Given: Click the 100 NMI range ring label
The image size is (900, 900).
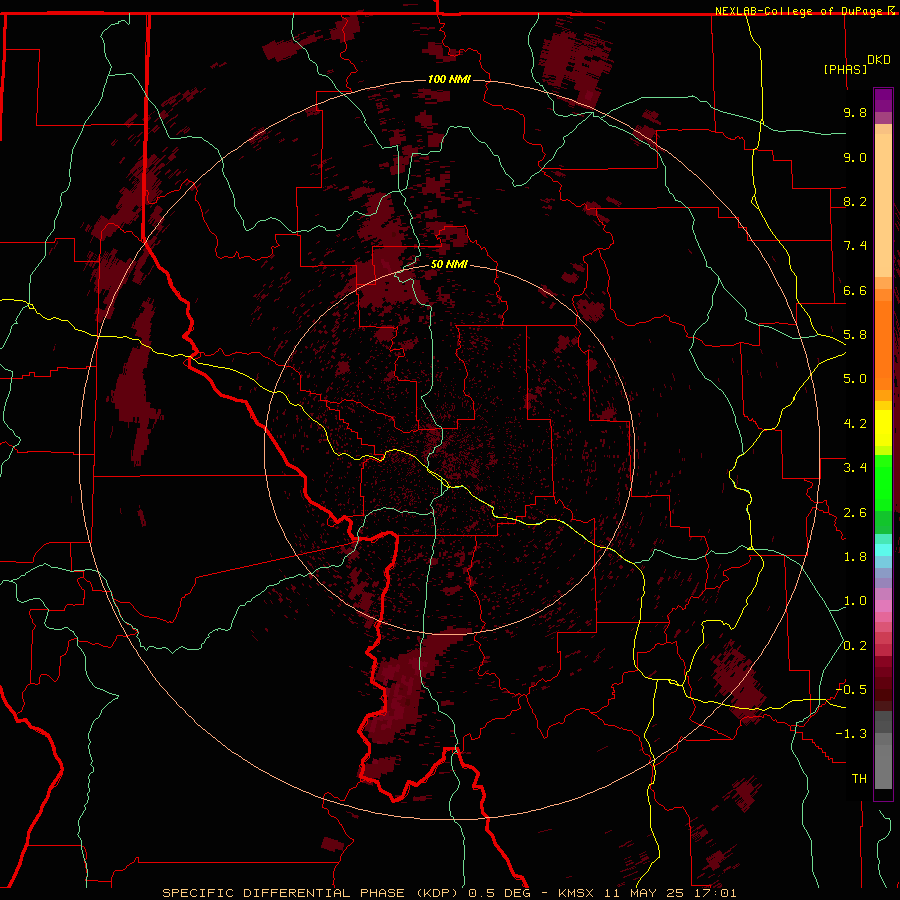Looking at the screenshot, I should 449,79.
